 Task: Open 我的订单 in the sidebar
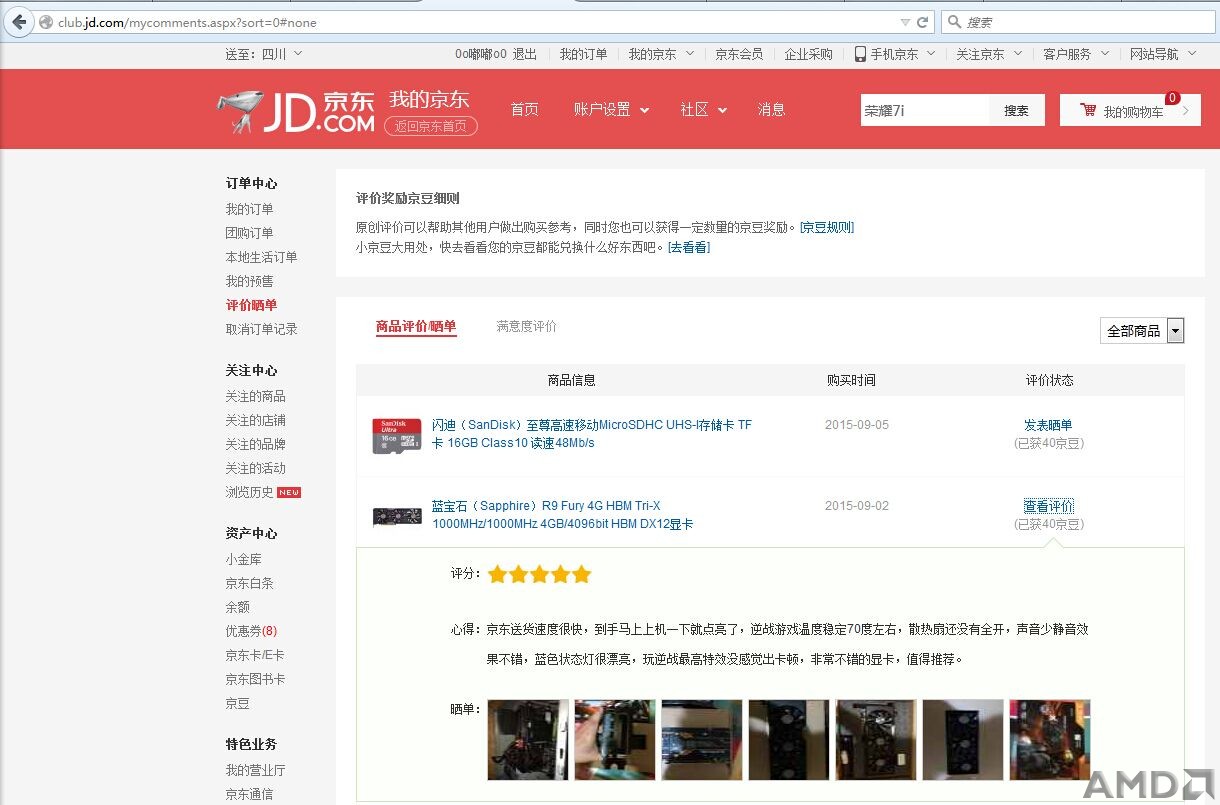click(x=249, y=209)
